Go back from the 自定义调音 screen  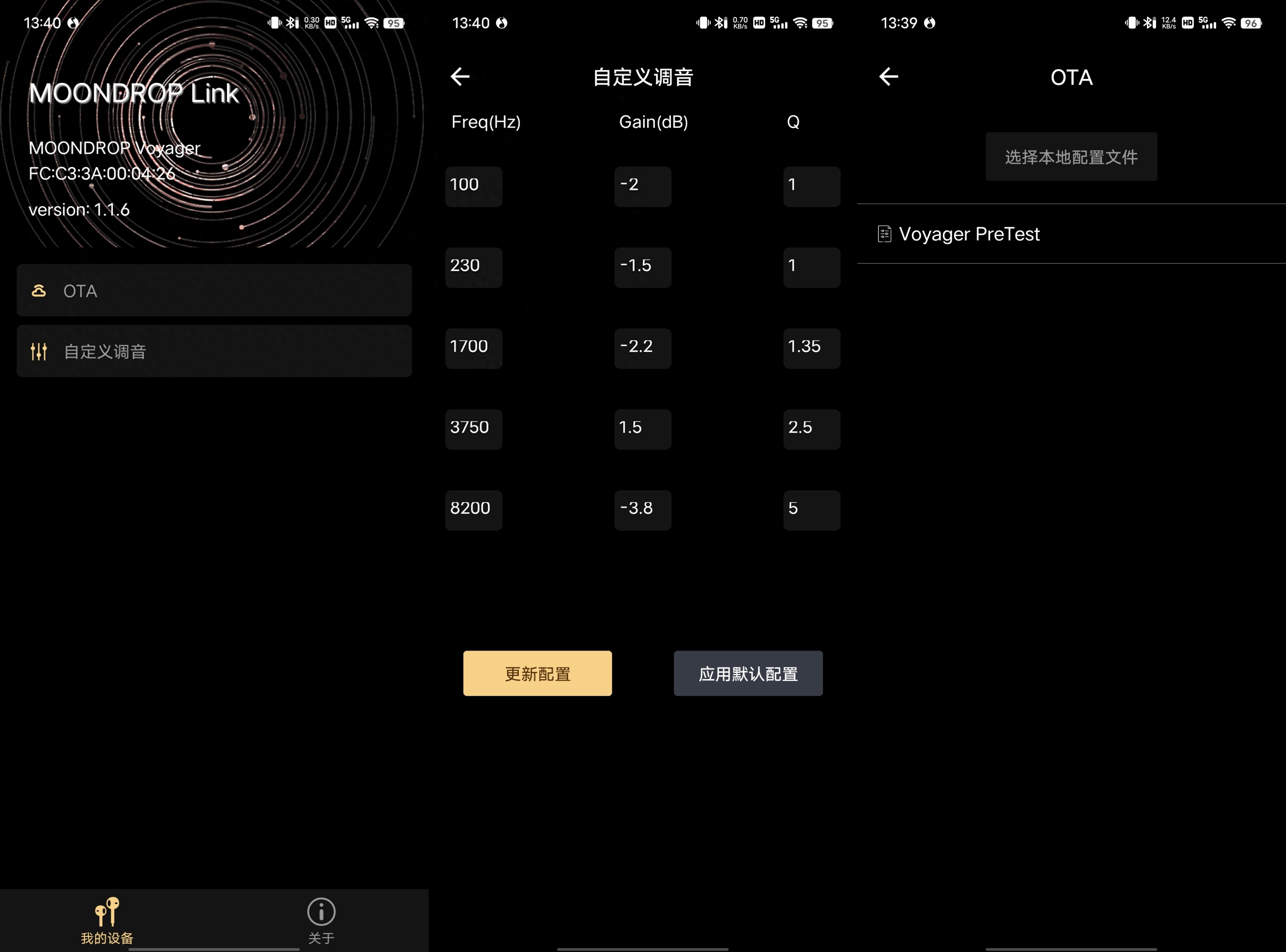pos(460,77)
